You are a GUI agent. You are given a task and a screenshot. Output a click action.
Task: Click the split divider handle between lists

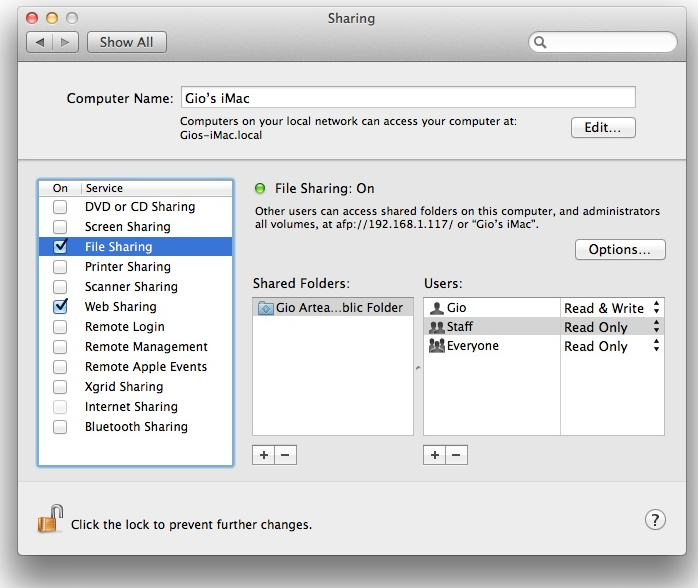[x=418, y=368]
